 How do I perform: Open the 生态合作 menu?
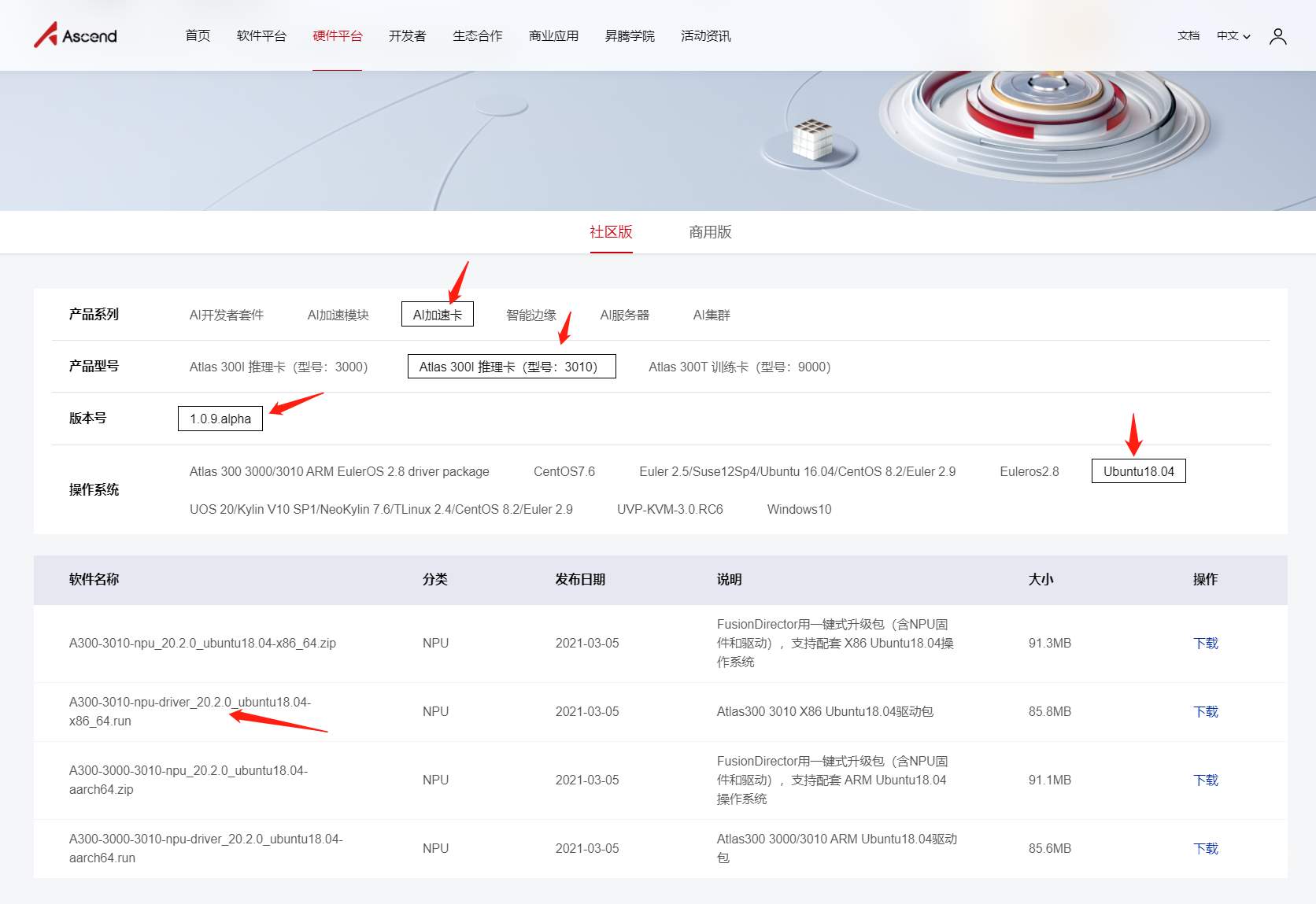(478, 36)
